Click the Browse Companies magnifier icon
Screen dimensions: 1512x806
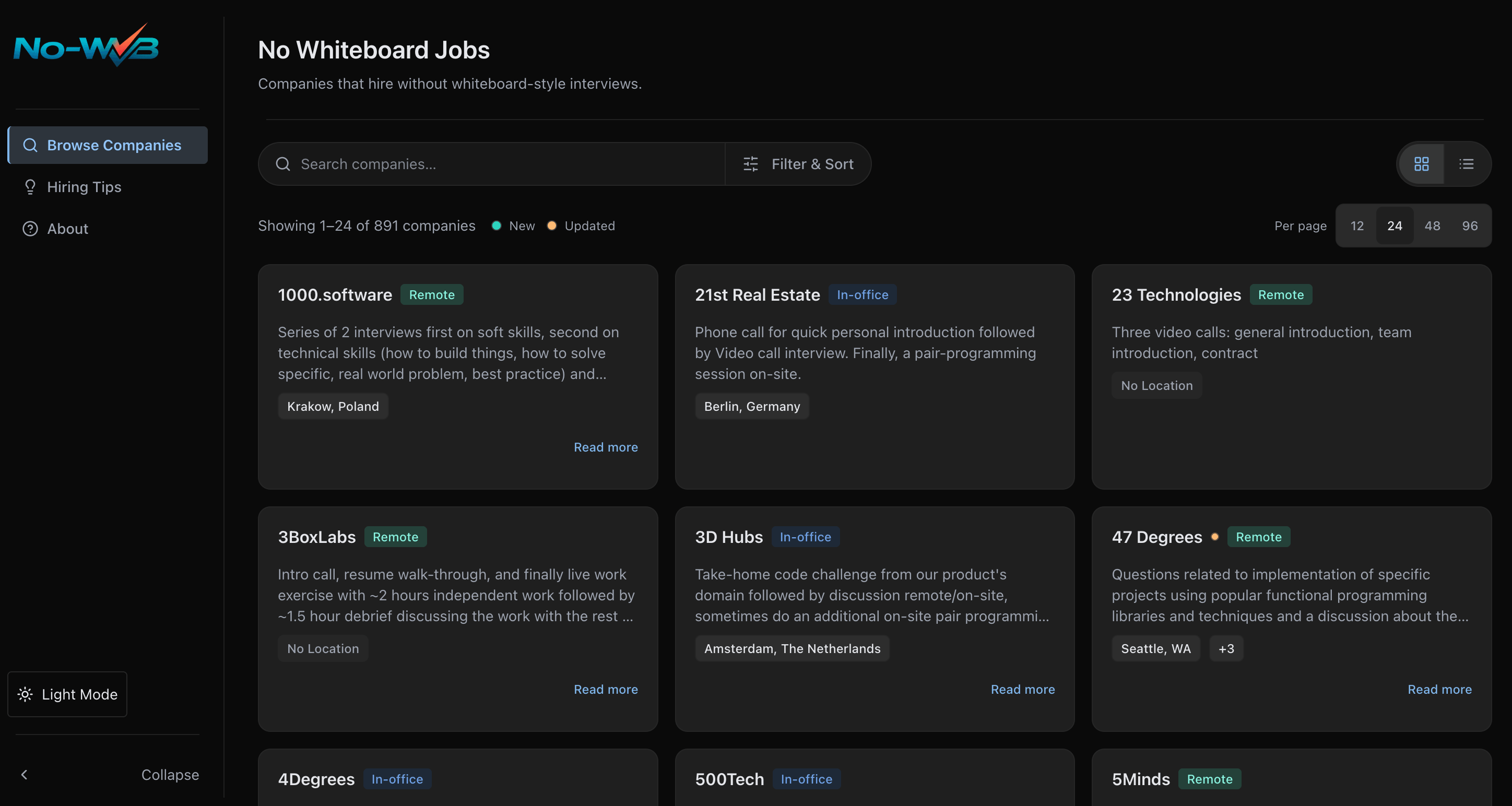[x=30, y=145]
